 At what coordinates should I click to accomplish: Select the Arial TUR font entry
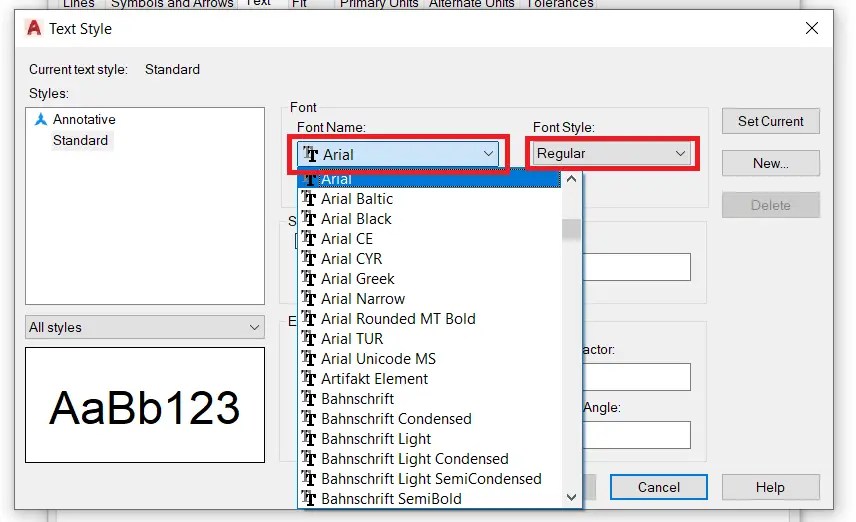click(x=429, y=339)
